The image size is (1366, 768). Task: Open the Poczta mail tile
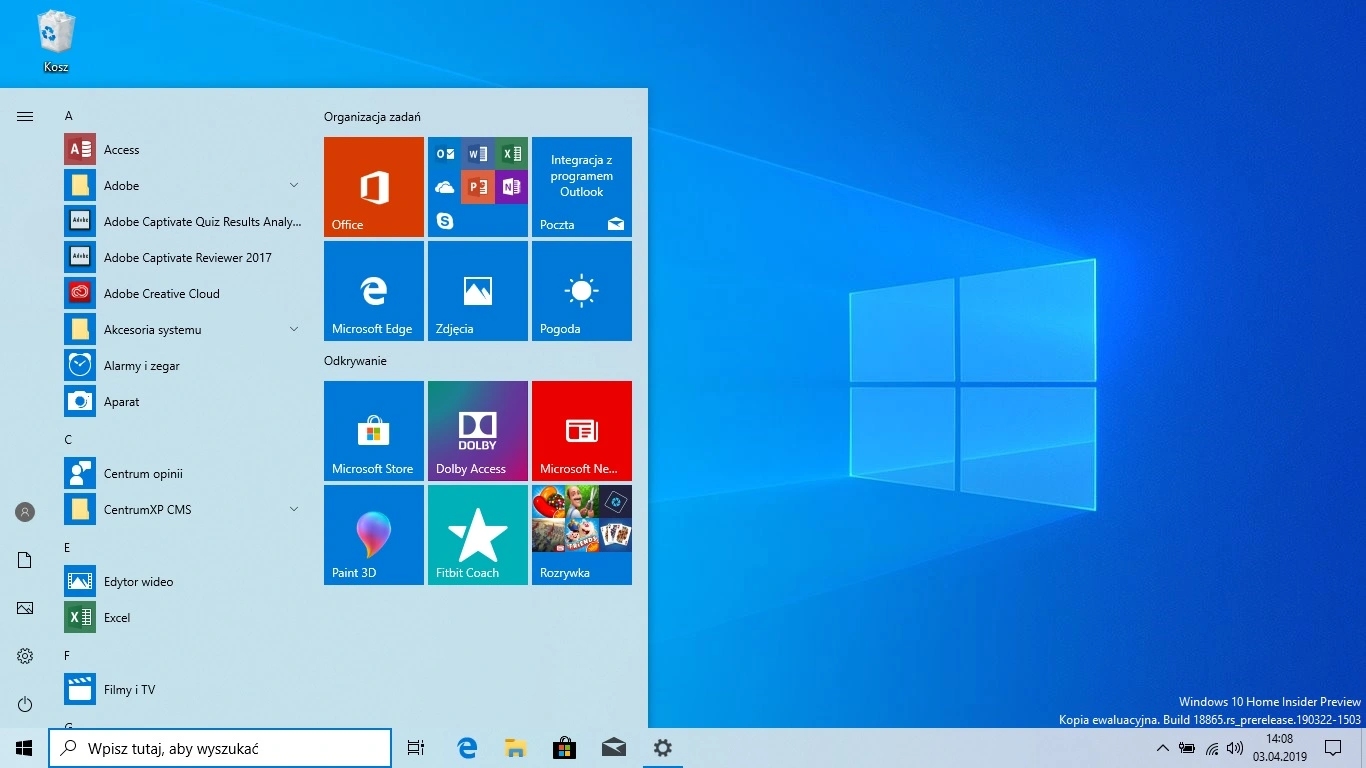[x=582, y=187]
